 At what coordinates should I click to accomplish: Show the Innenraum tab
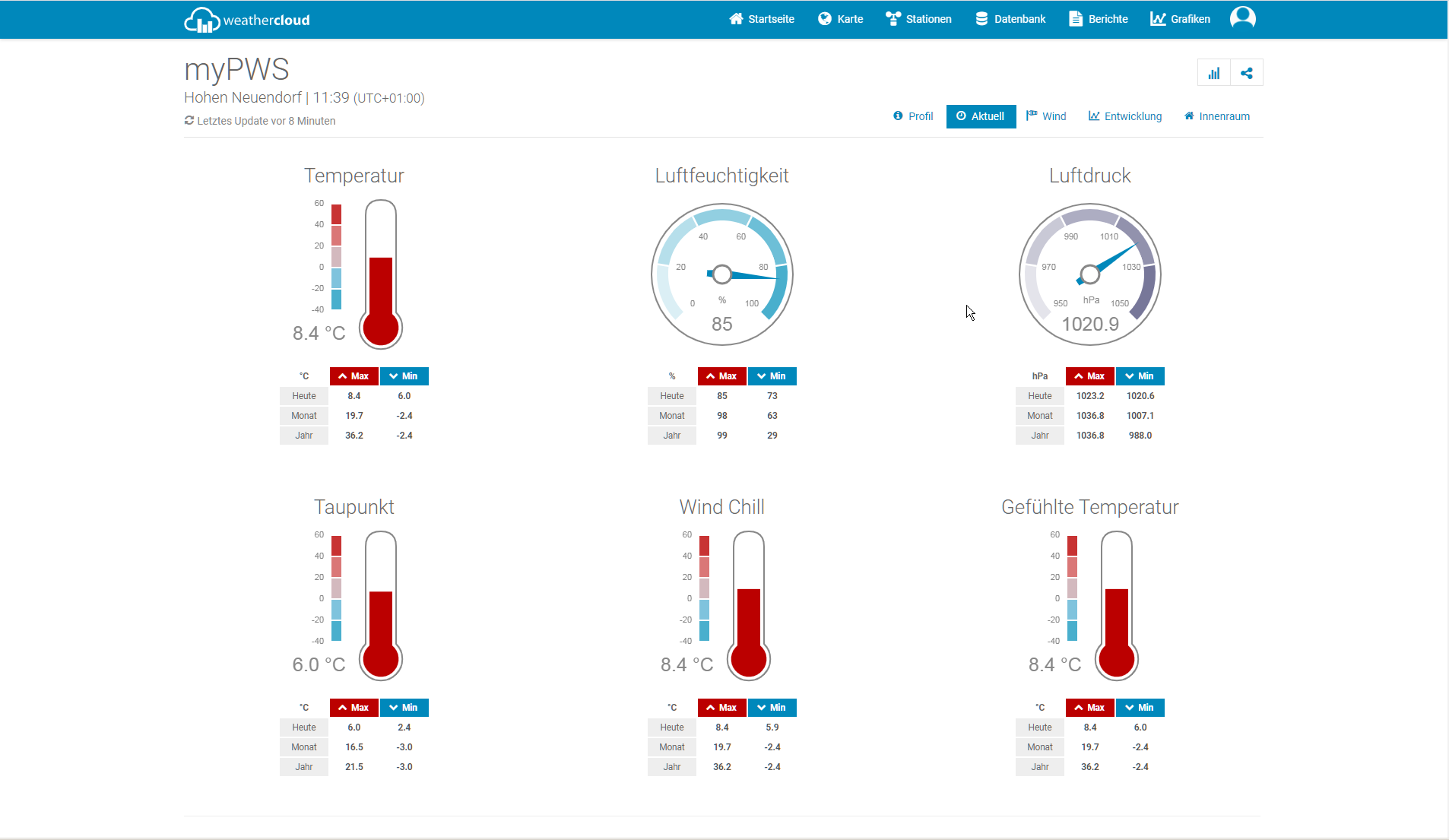pyautogui.click(x=1217, y=116)
